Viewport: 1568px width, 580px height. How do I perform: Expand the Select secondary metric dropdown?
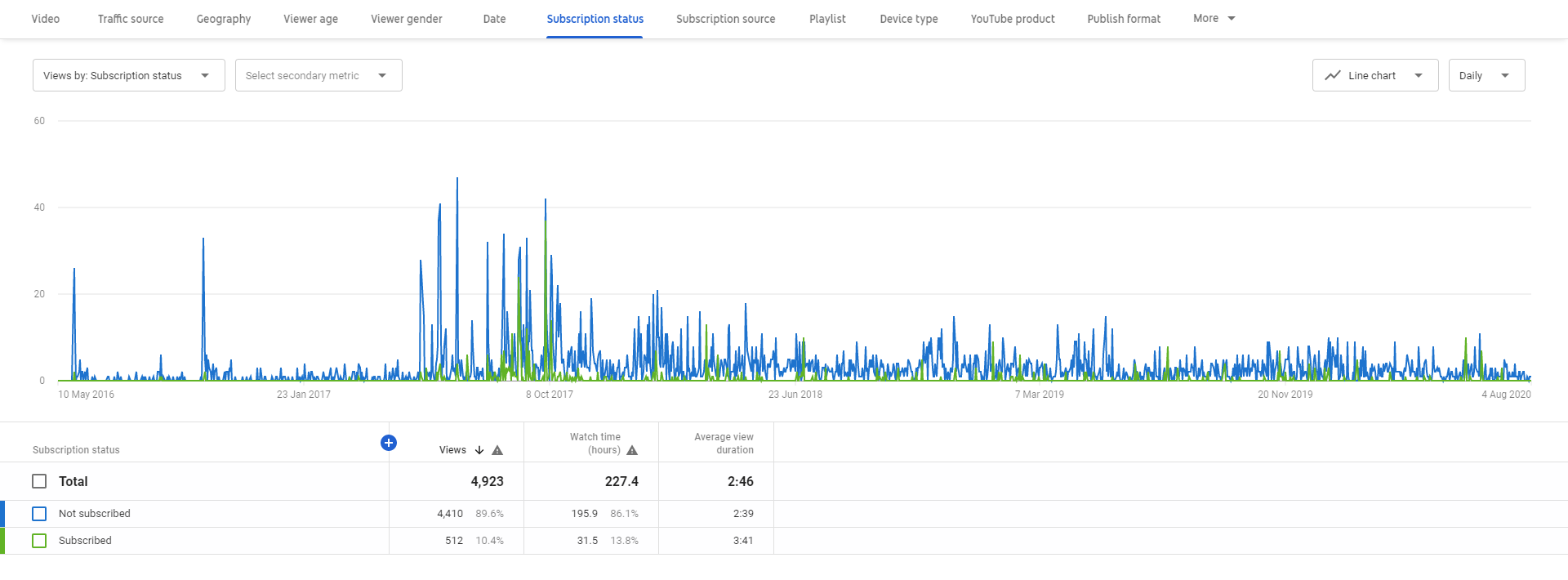coord(318,75)
